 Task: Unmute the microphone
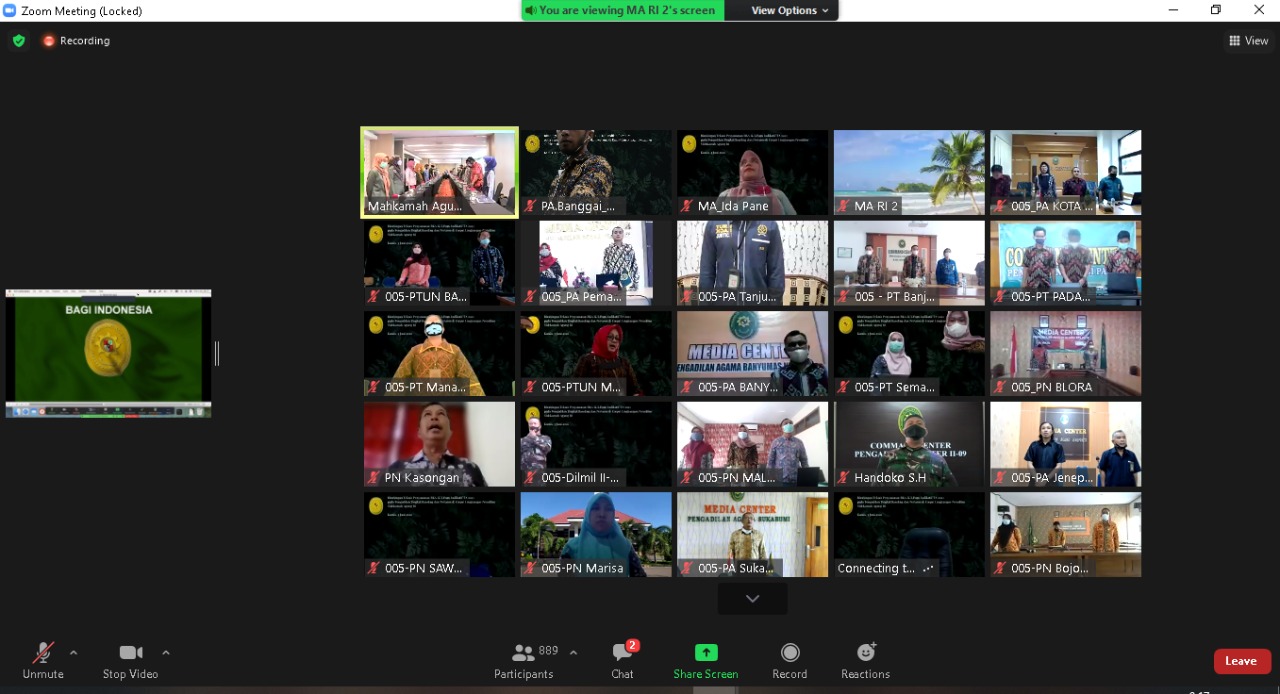[x=43, y=660]
